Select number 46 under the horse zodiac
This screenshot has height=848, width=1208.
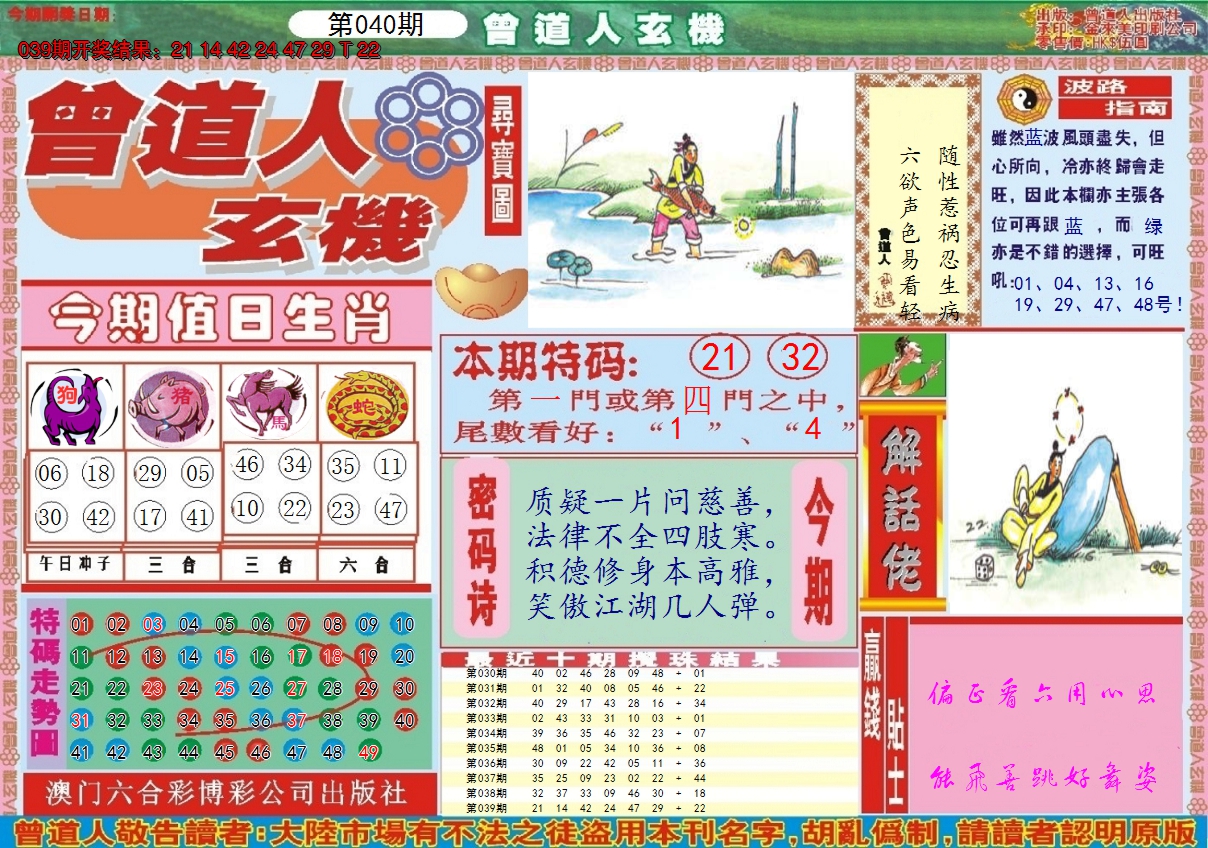click(247, 464)
